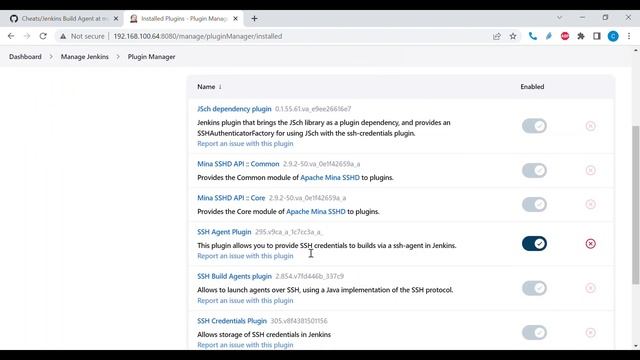Click the scrollbar down arrow
The image size is (640, 360).
[x=636, y=346]
